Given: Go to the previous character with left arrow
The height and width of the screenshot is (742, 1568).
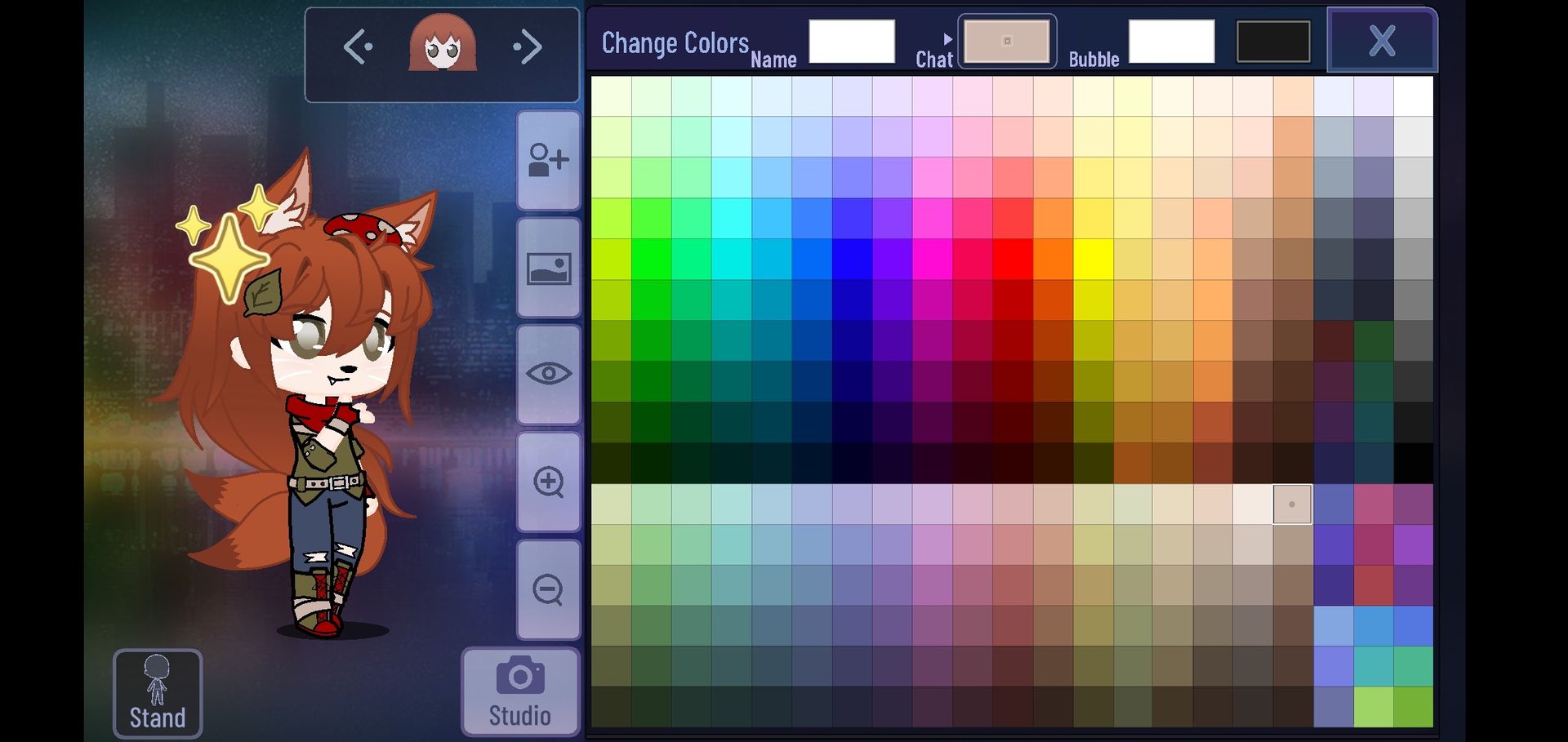Looking at the screenshot, I should point(358,47).
